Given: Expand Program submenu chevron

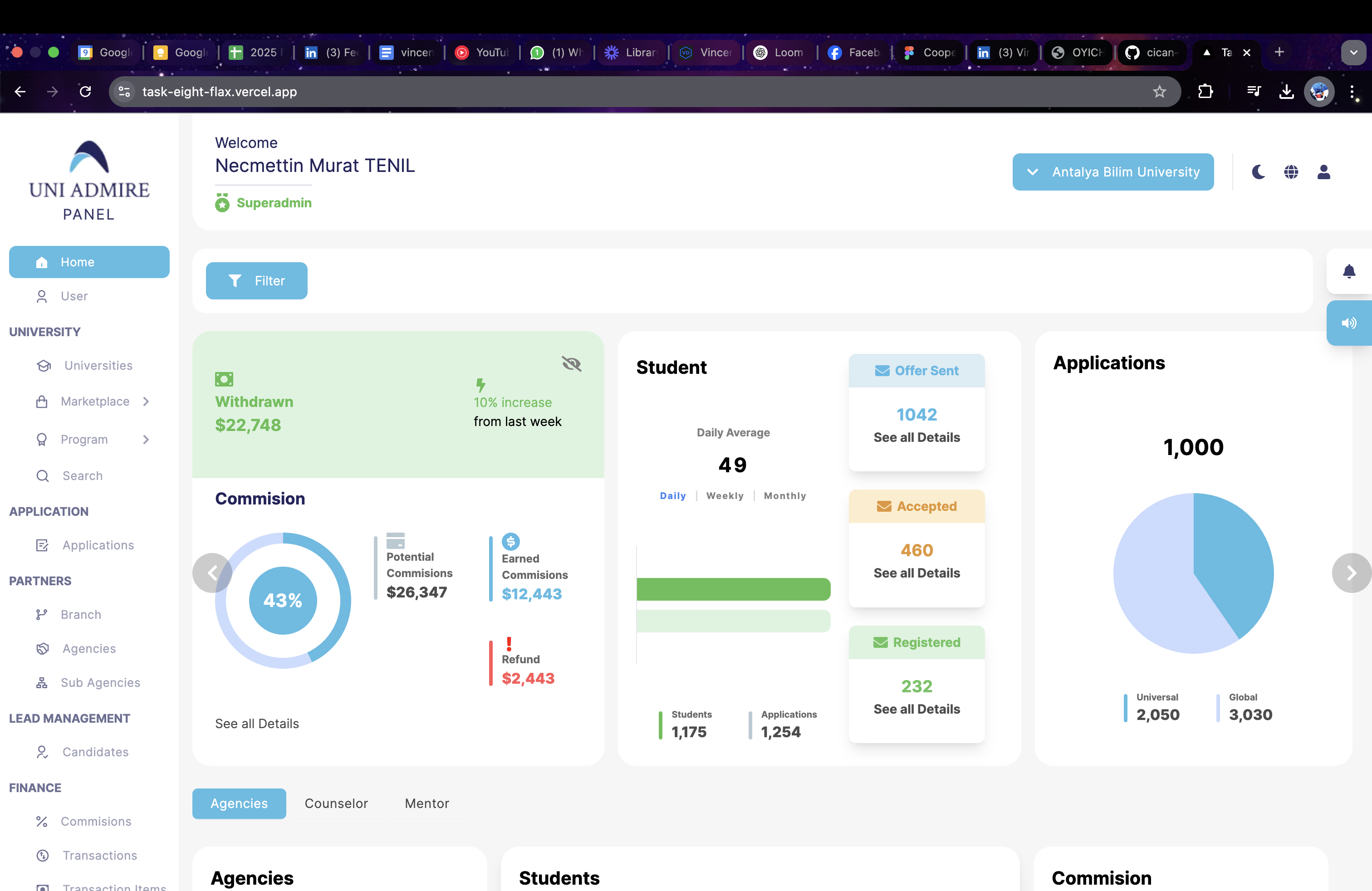Looking at the screenshot, I should tap(146, 440).
